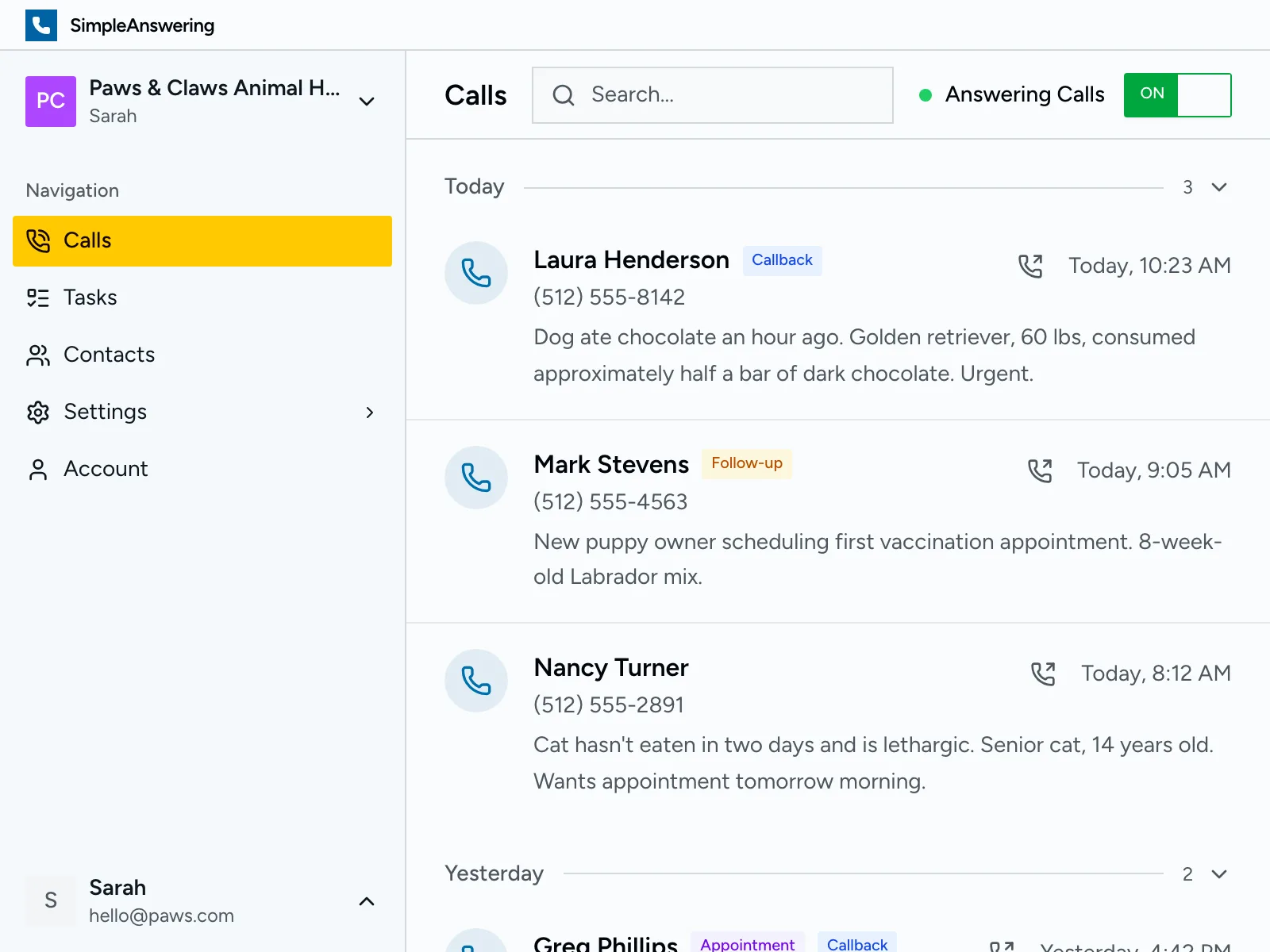
Task: Click the Callback tag on Laura Henderson
Action: pos(782,259)
